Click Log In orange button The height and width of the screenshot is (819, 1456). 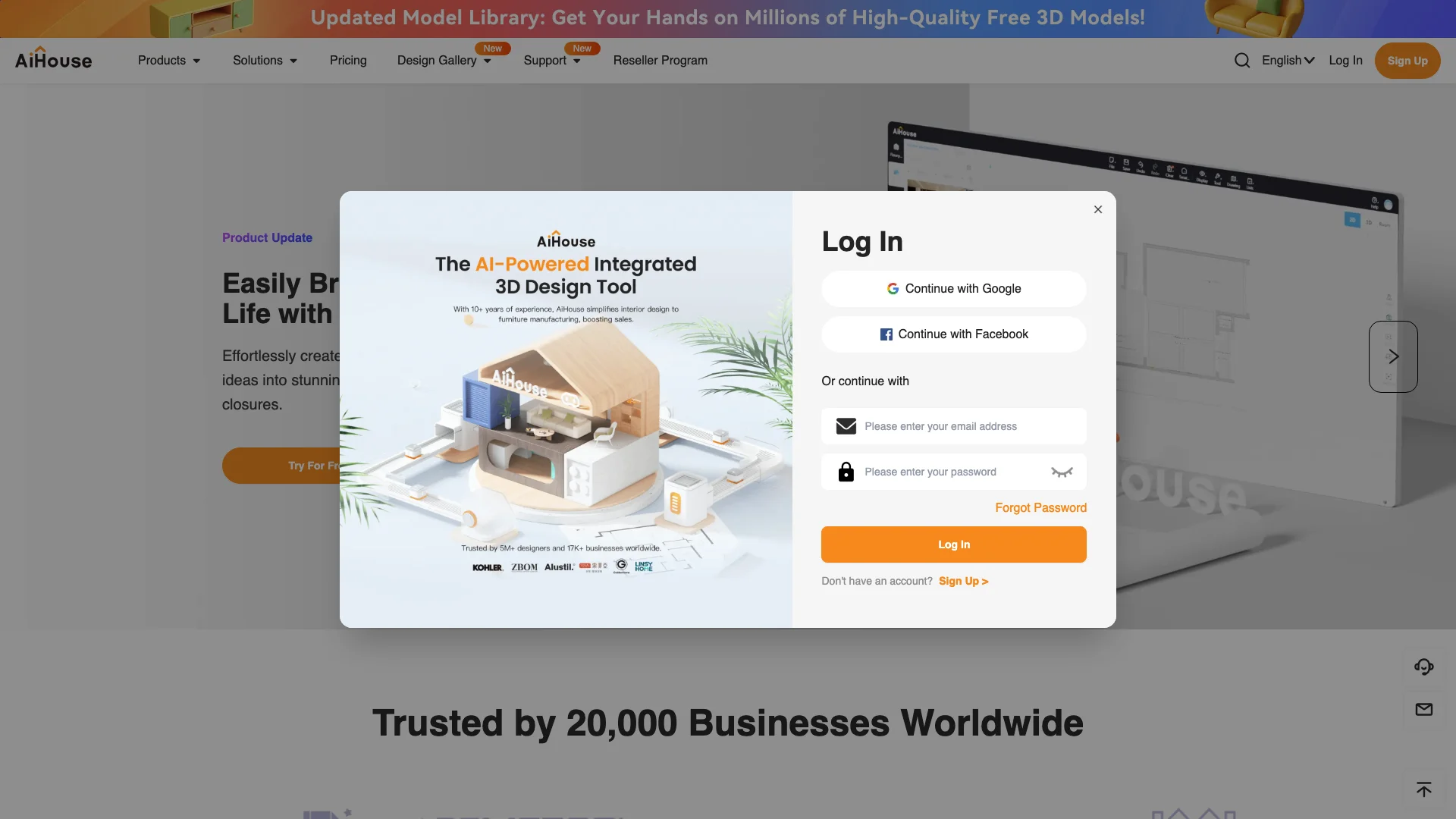(x=954, y=544)
